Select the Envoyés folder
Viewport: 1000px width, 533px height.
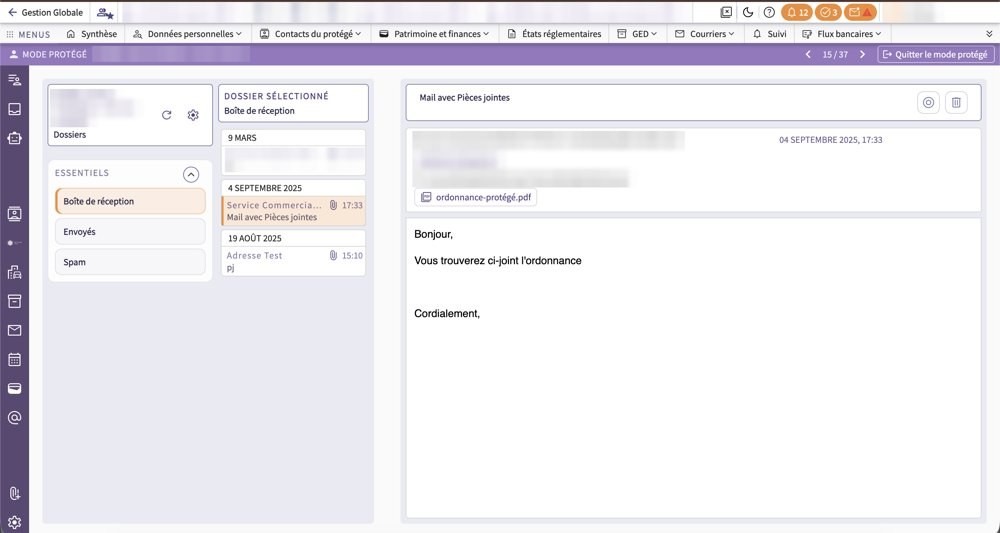130,232
